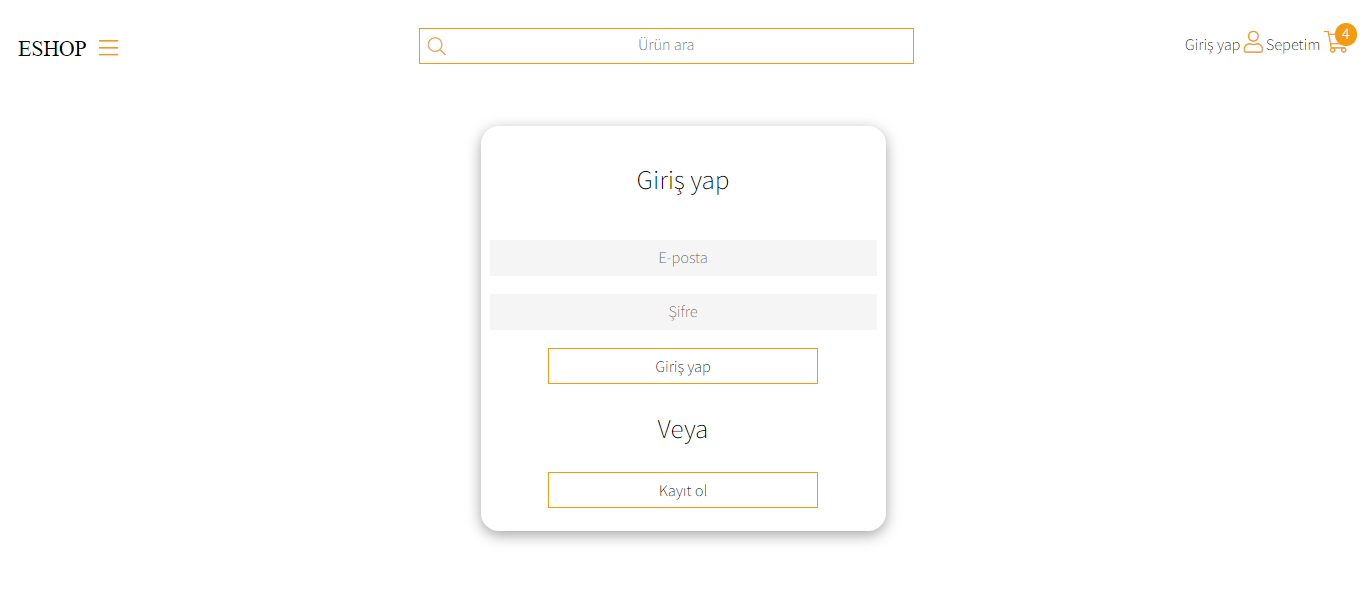
Task: Click the ESHOP text in the header
Action: click(x=51, y=47)
